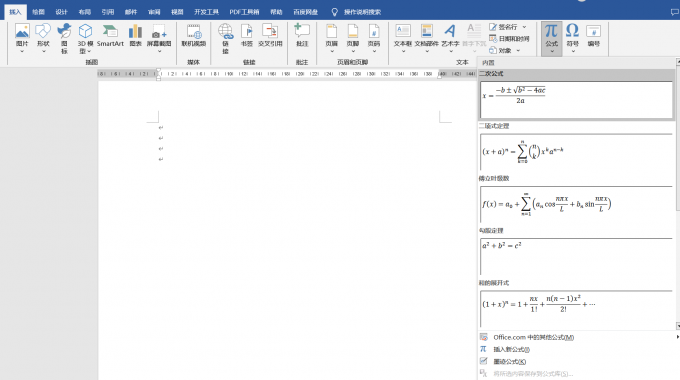Switch to the 布局 (Layout) tab

click(85, 12)
